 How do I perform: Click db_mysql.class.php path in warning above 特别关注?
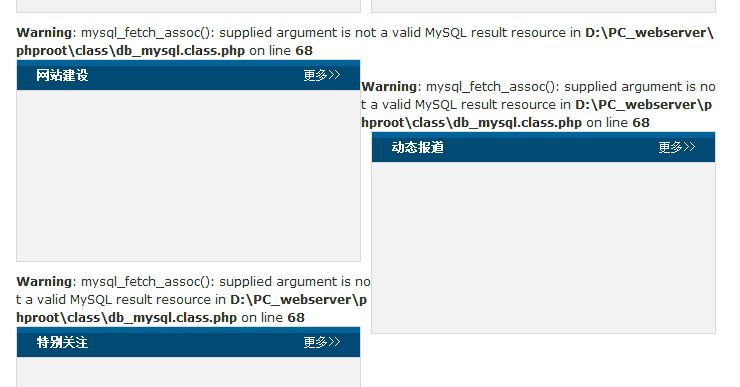click(173, 318)
